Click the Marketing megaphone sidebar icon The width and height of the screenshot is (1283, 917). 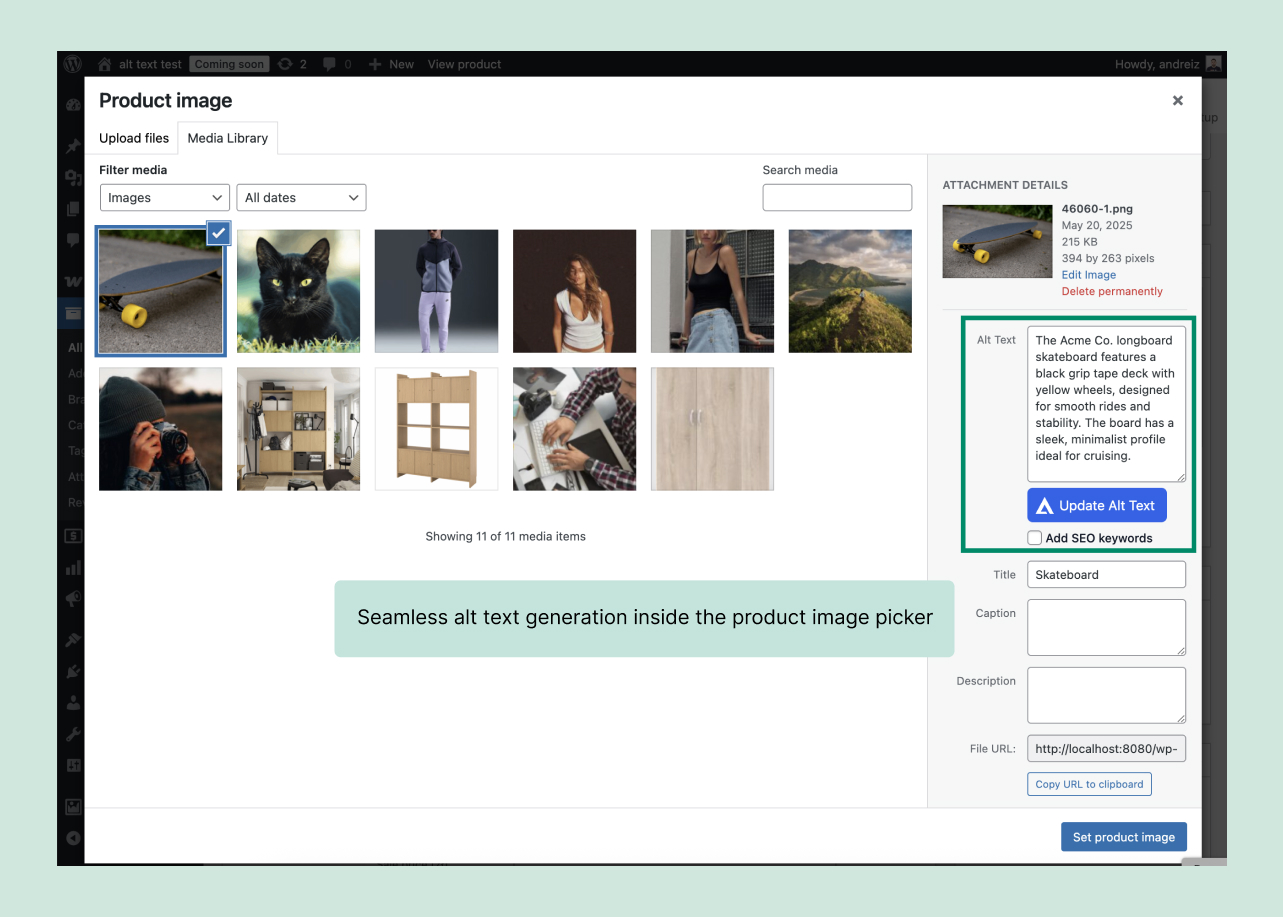[72, 599]
